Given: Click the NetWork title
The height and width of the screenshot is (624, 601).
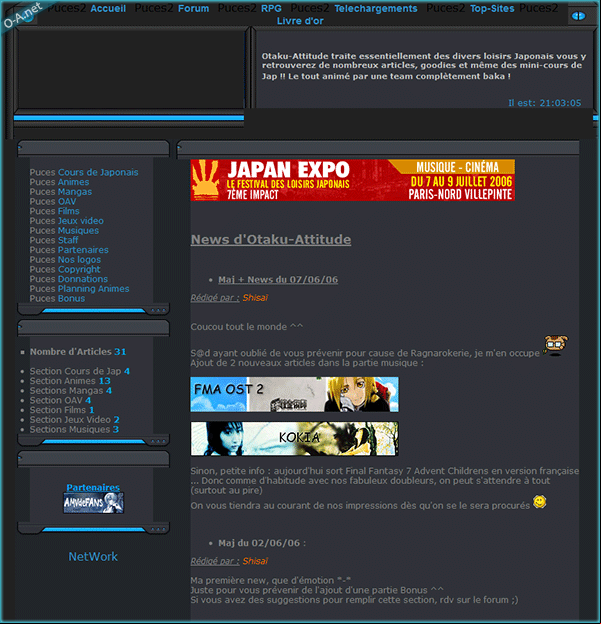Looking at the screenshot, I should pos(93,557).
